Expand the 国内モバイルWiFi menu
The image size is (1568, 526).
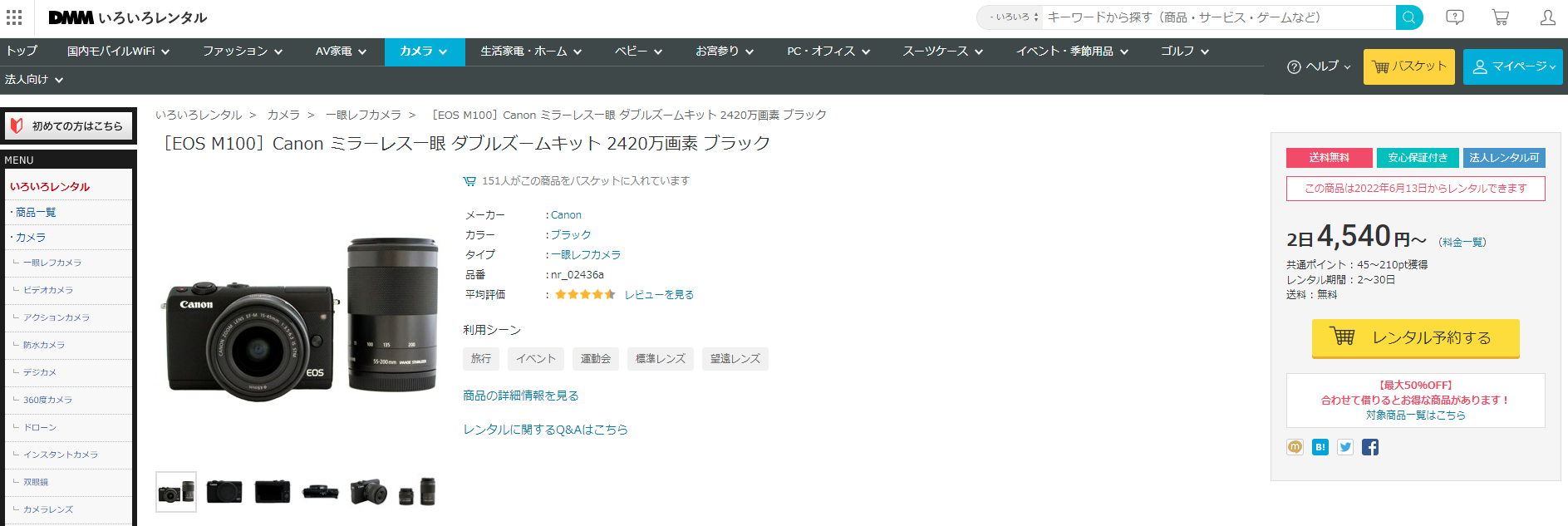(119, 52)
